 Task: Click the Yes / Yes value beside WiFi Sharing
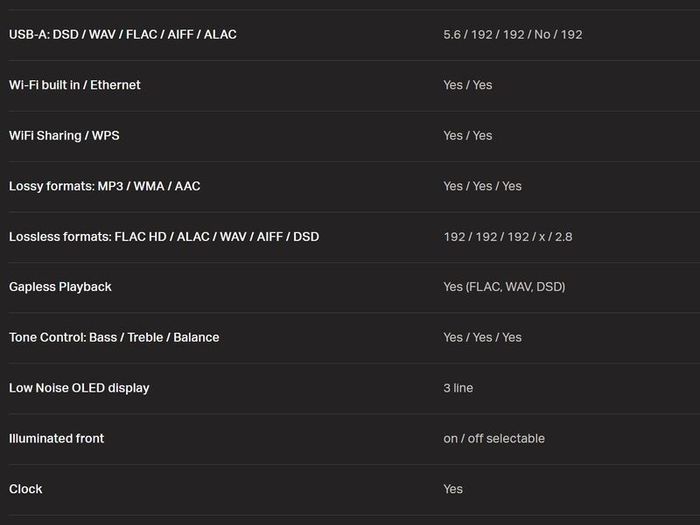[467, 135]
